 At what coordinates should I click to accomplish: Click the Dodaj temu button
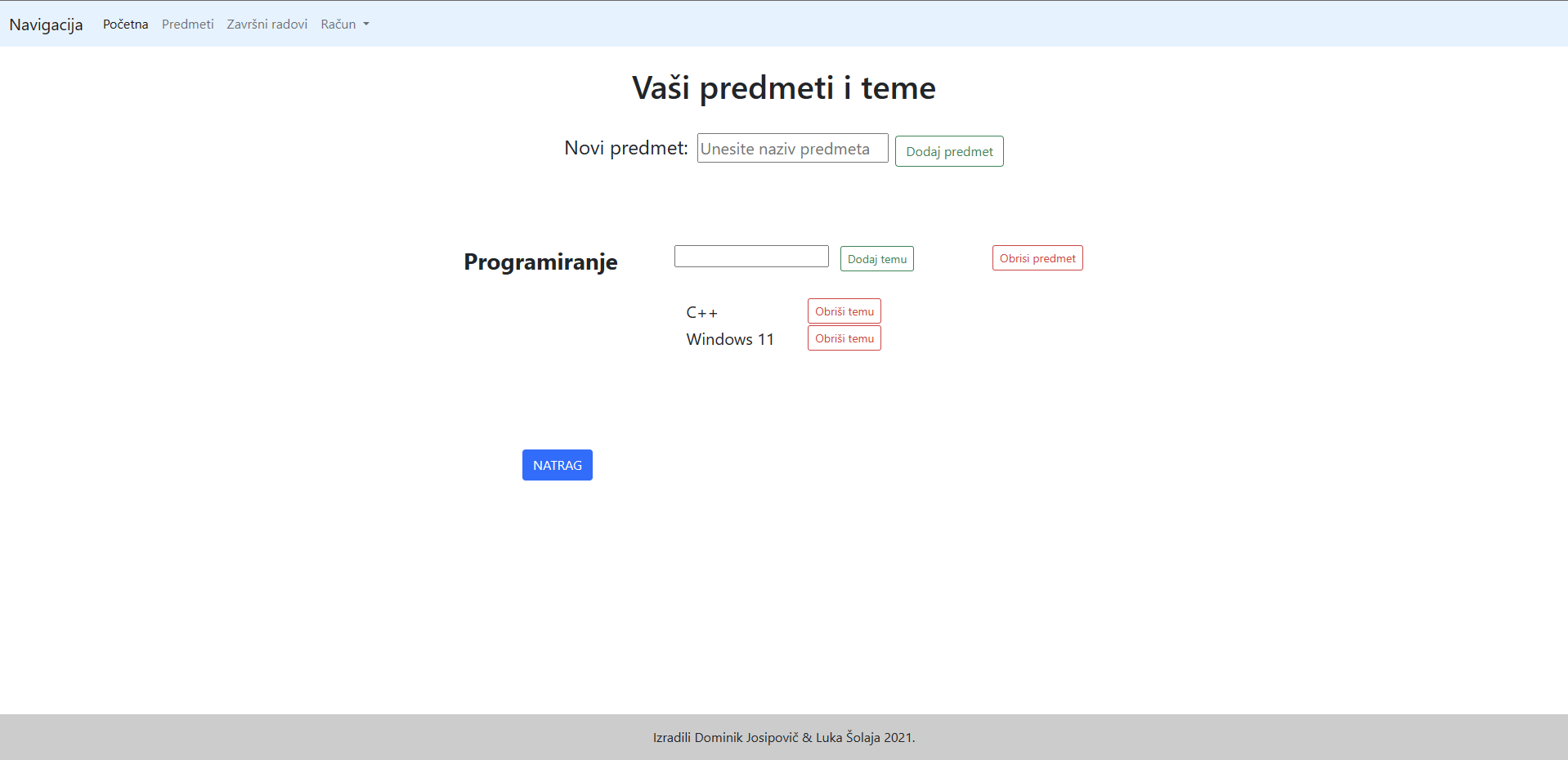tap(876, 258)
